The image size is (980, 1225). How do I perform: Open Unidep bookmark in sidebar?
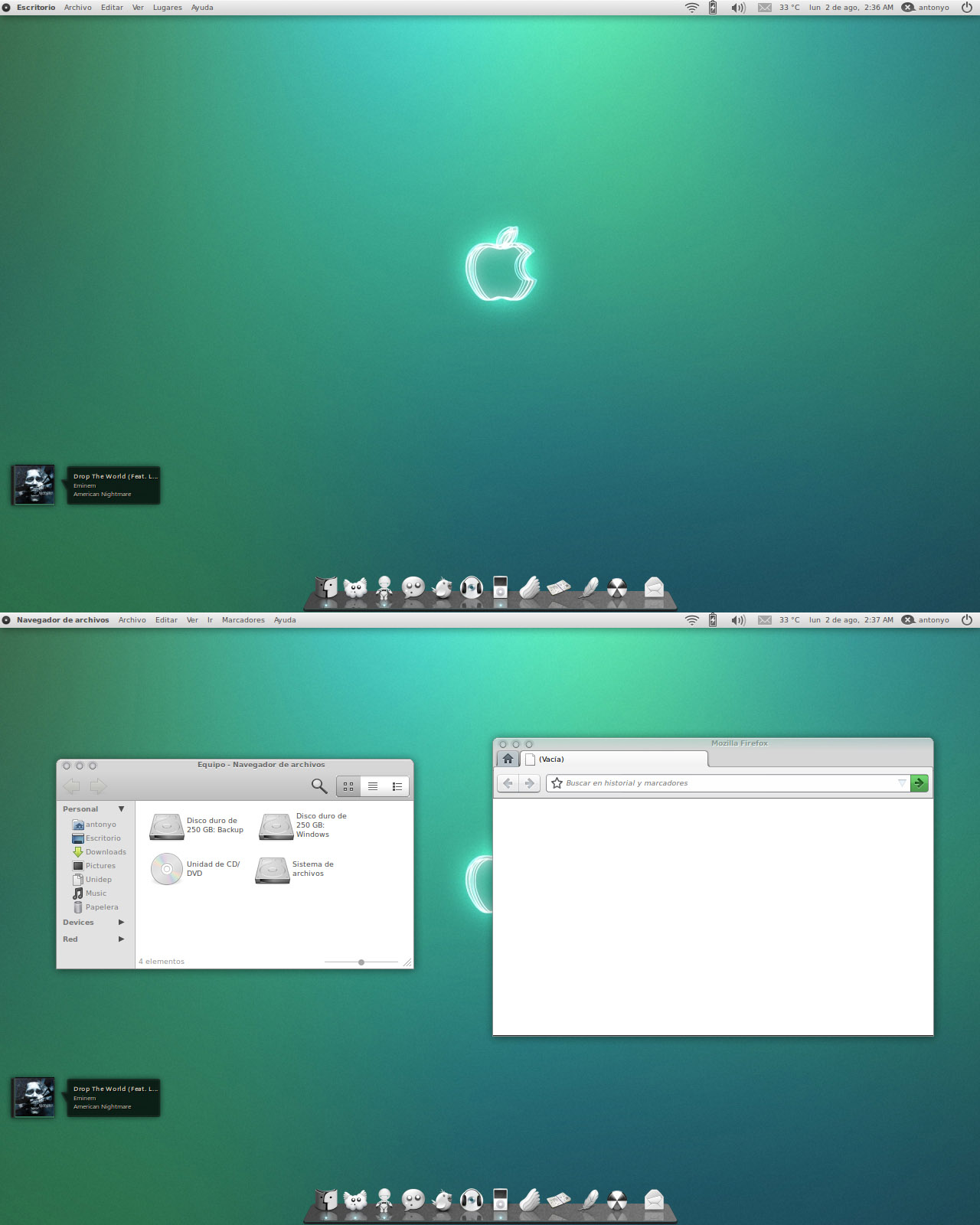[x=92, y=880]
